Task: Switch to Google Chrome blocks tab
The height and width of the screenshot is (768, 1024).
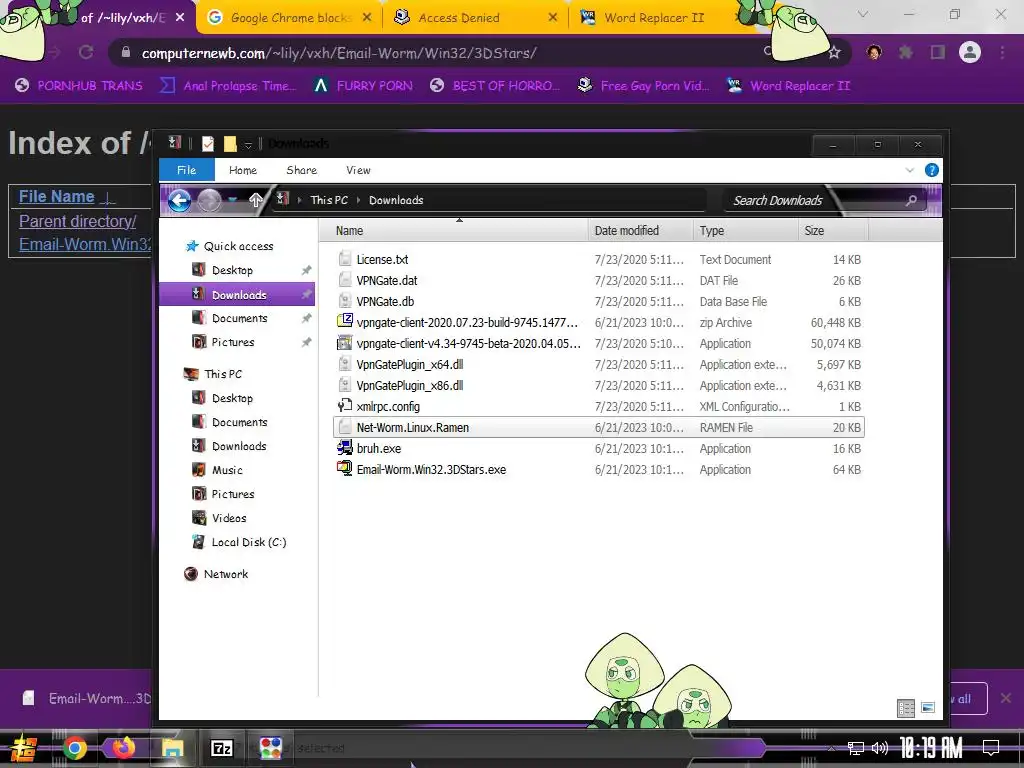Action: (289, 18)
